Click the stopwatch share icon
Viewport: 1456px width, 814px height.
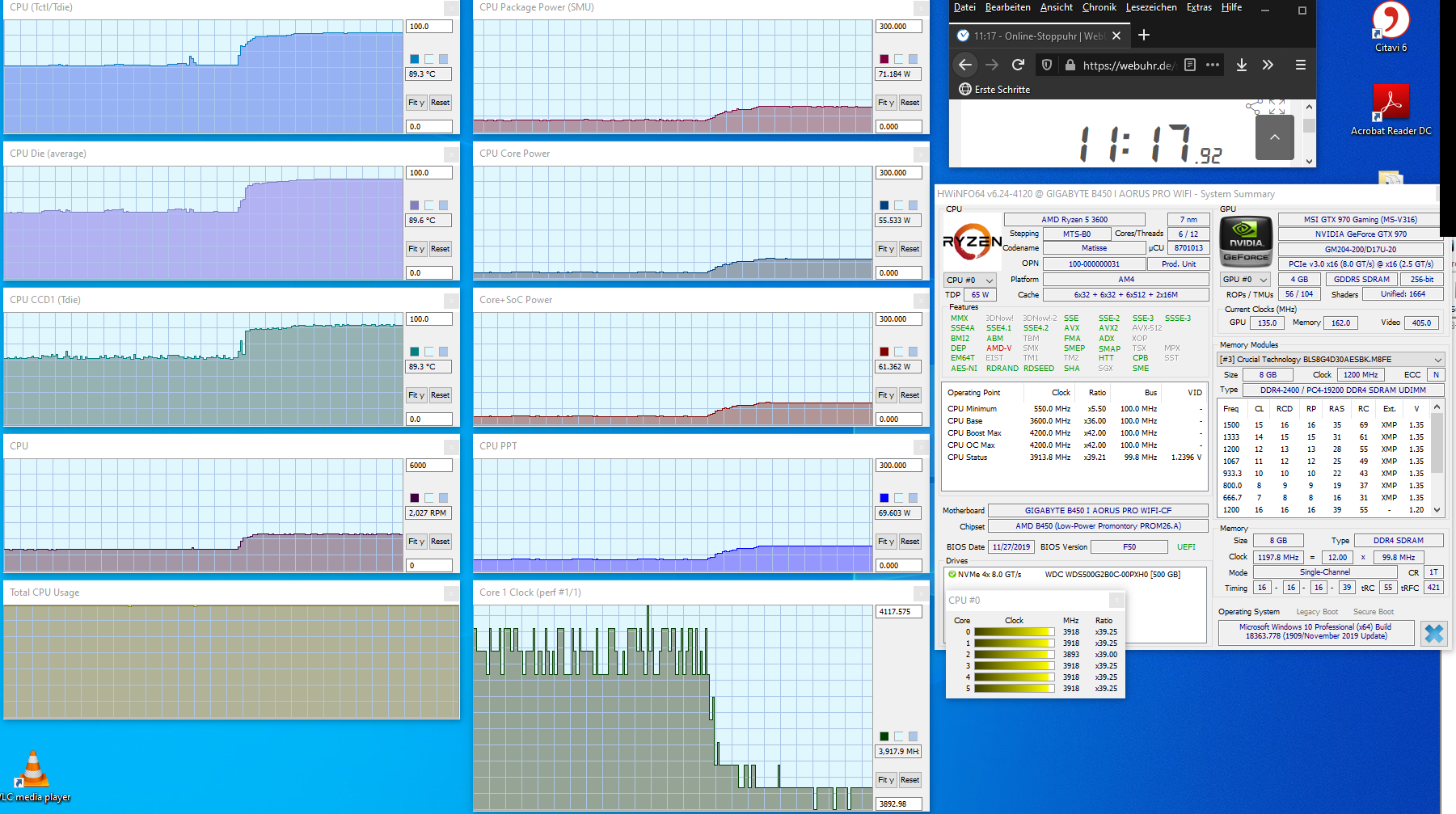coord(1254,107)
